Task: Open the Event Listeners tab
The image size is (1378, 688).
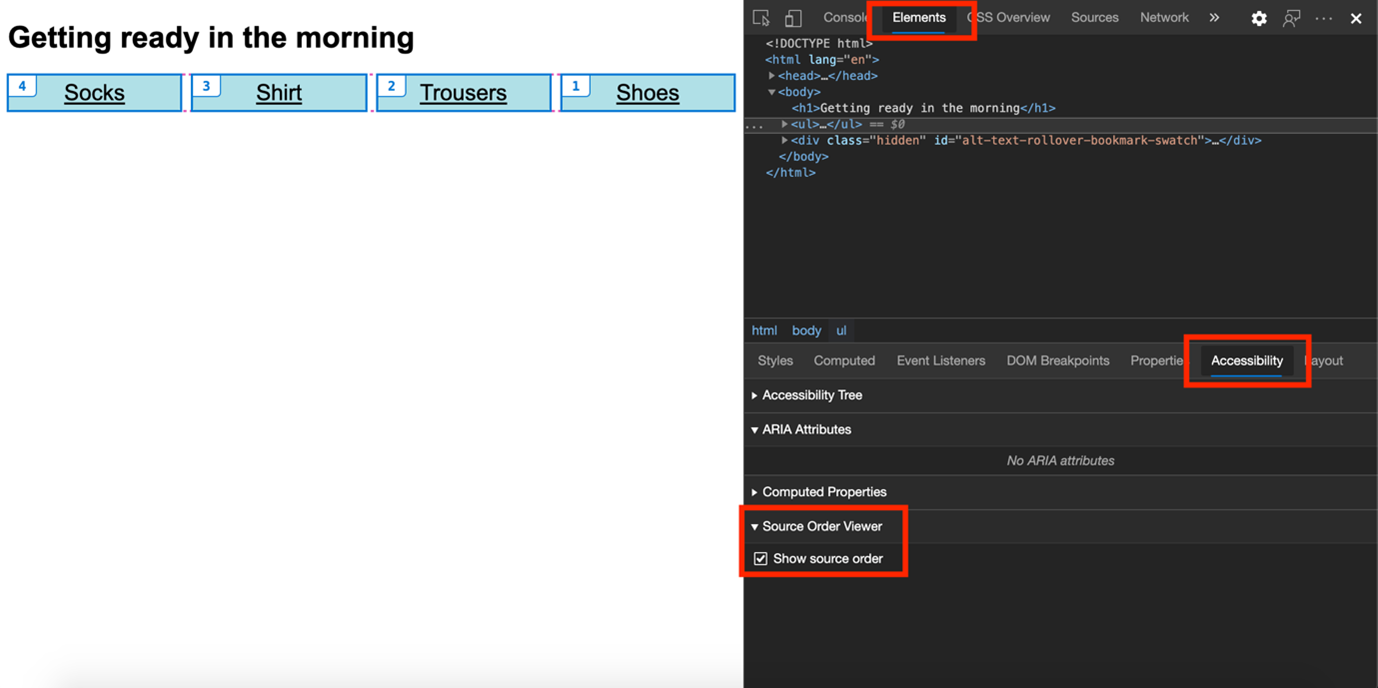Action: 941,361
